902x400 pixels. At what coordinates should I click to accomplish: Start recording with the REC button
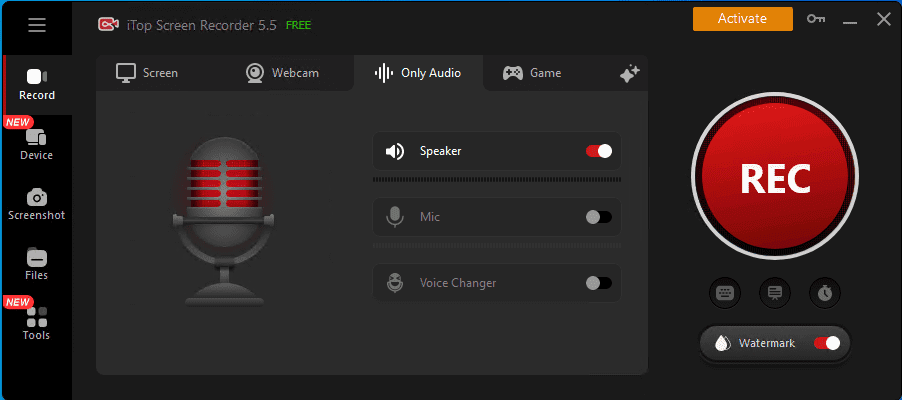775,177
